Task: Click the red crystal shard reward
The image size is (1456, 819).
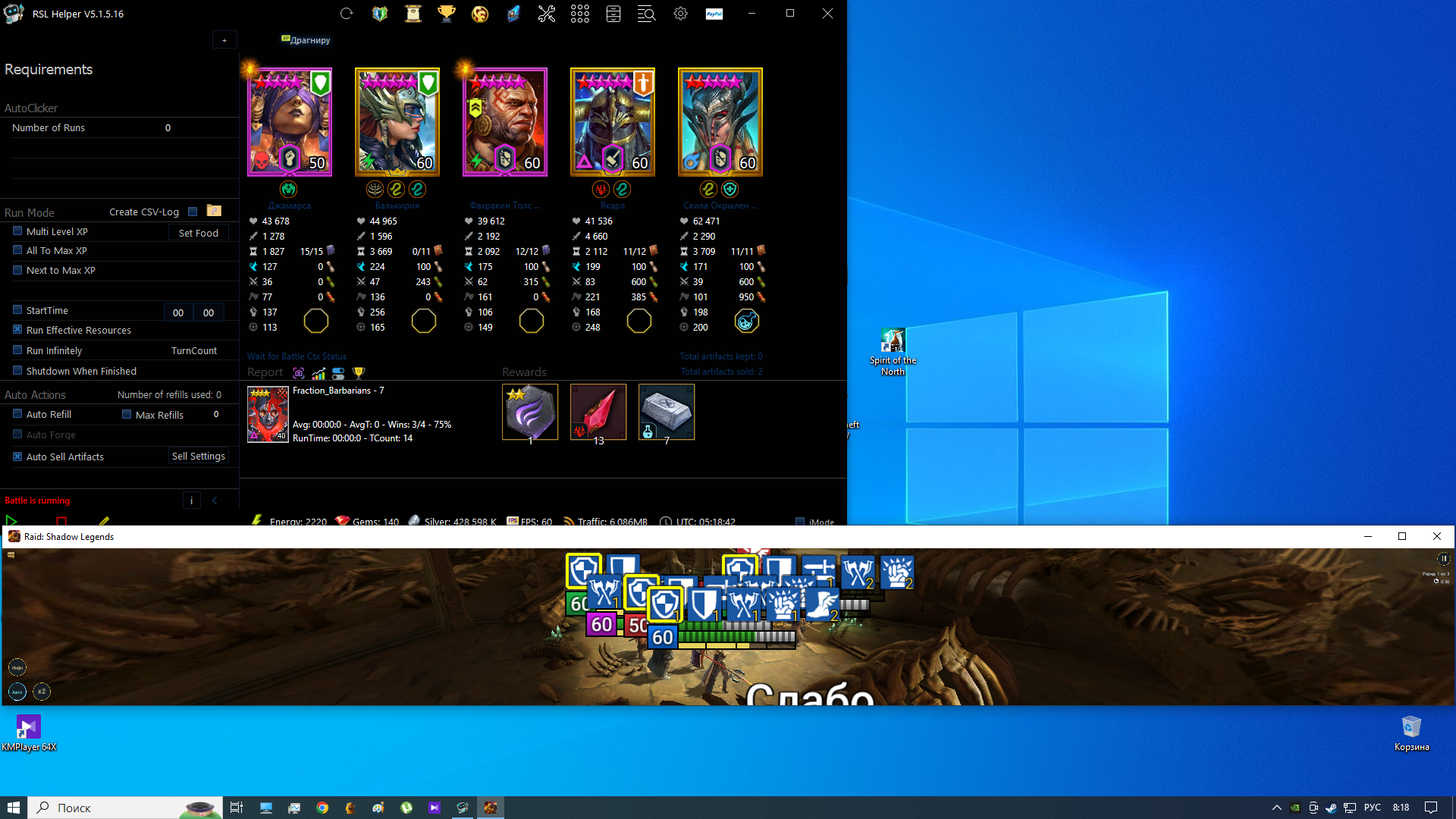Action: (598, 412)
